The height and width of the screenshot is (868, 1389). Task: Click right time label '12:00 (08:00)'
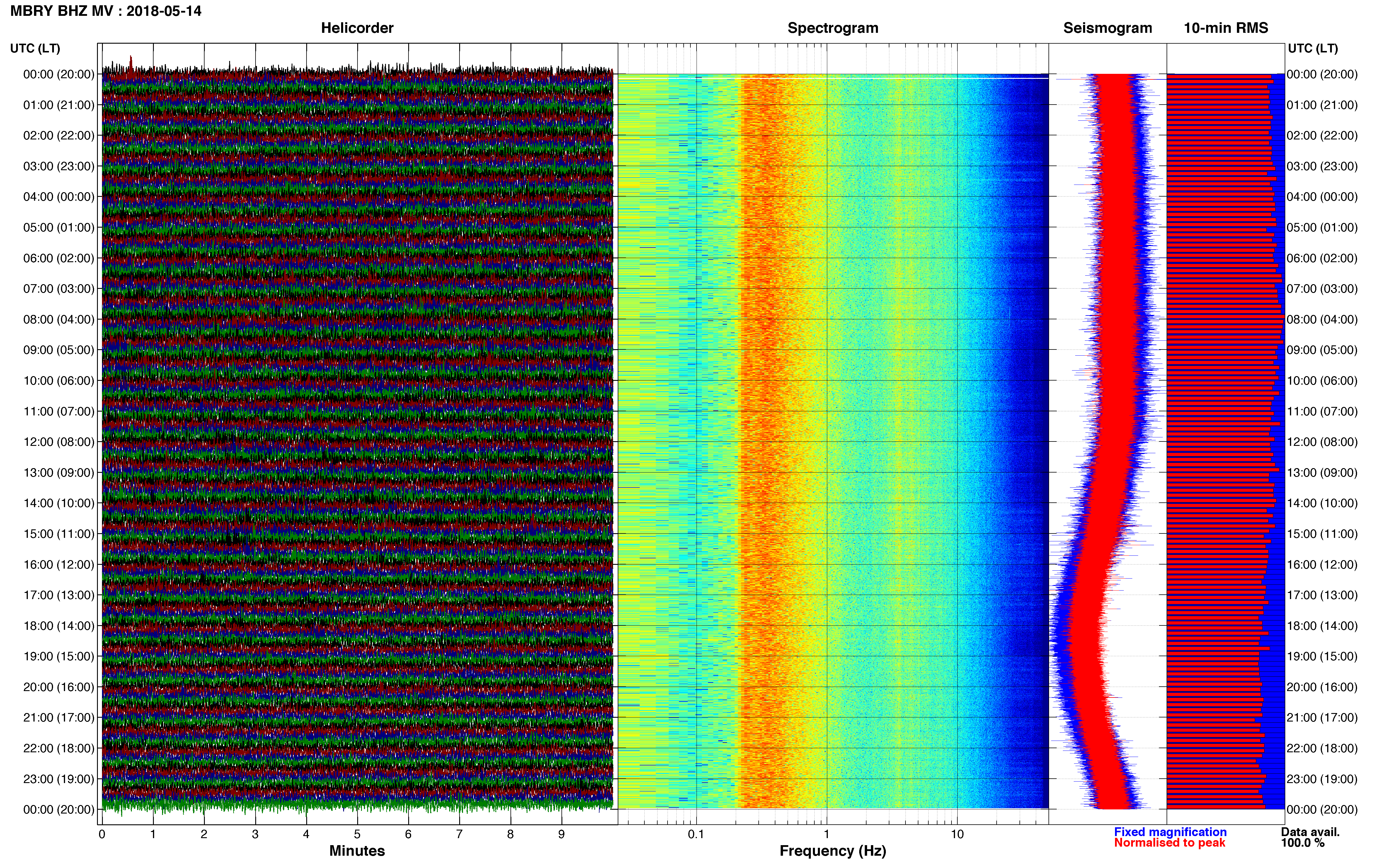[1322, 442]
